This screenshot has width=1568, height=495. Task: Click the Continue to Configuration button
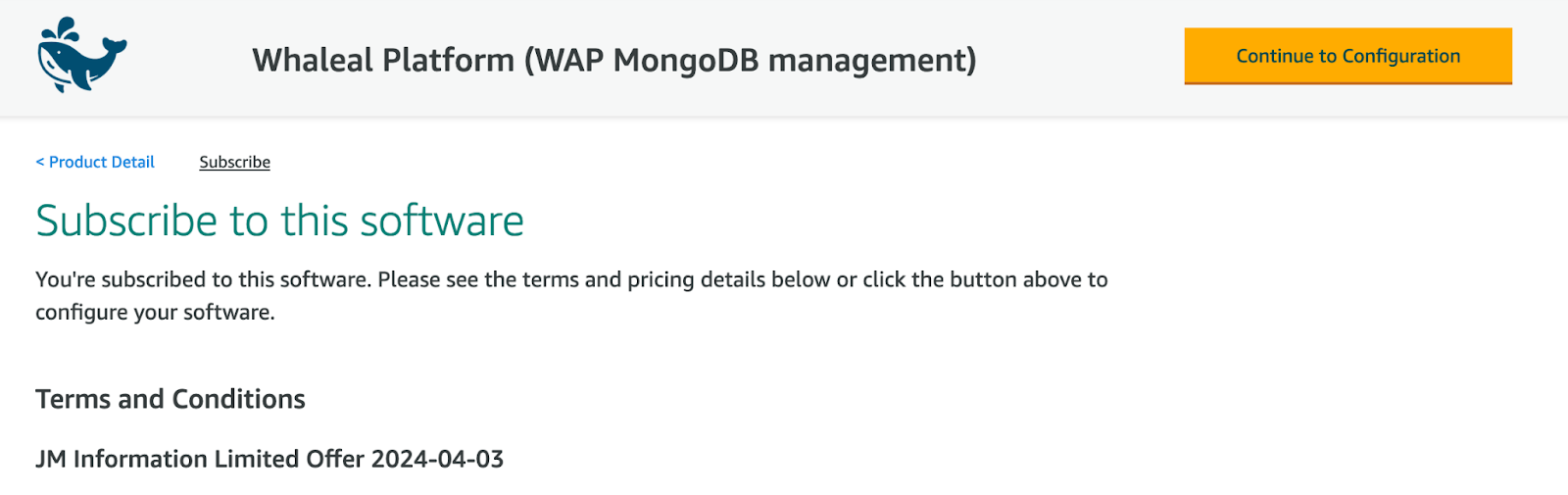click(x=1347, y=56)
